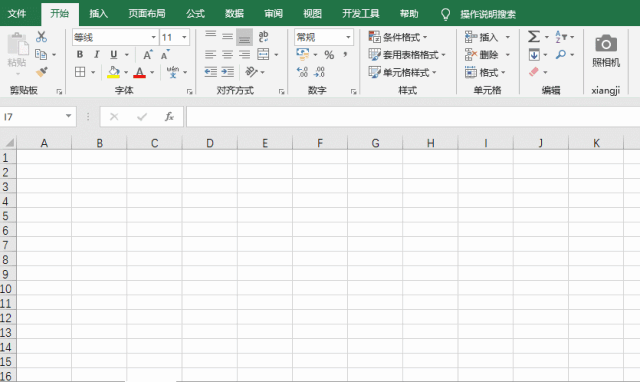Switch to the 页面布局 tab
640x382 pixels.
(x=147, y=13)
